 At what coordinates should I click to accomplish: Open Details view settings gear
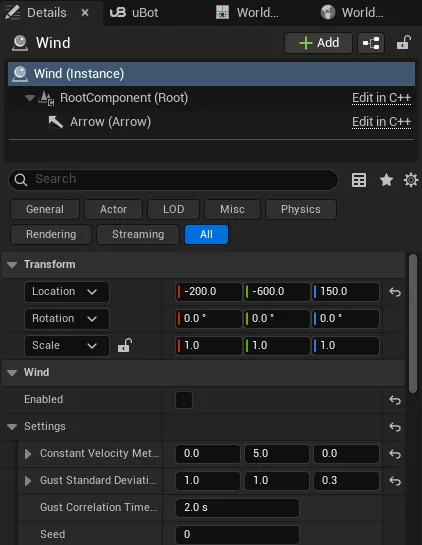[x=411, y=180]
